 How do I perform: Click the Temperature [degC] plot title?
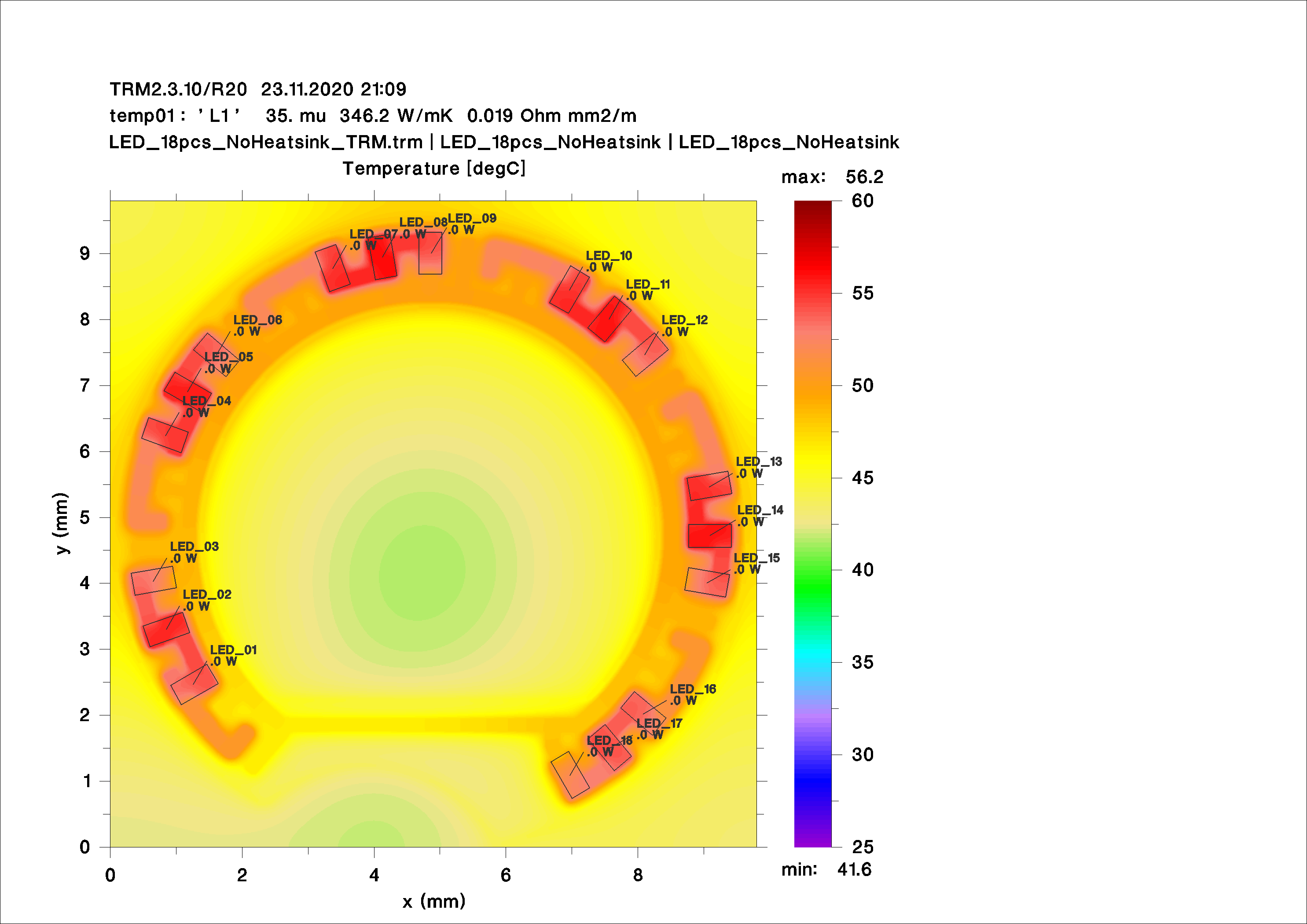click(x=434, y=169)
